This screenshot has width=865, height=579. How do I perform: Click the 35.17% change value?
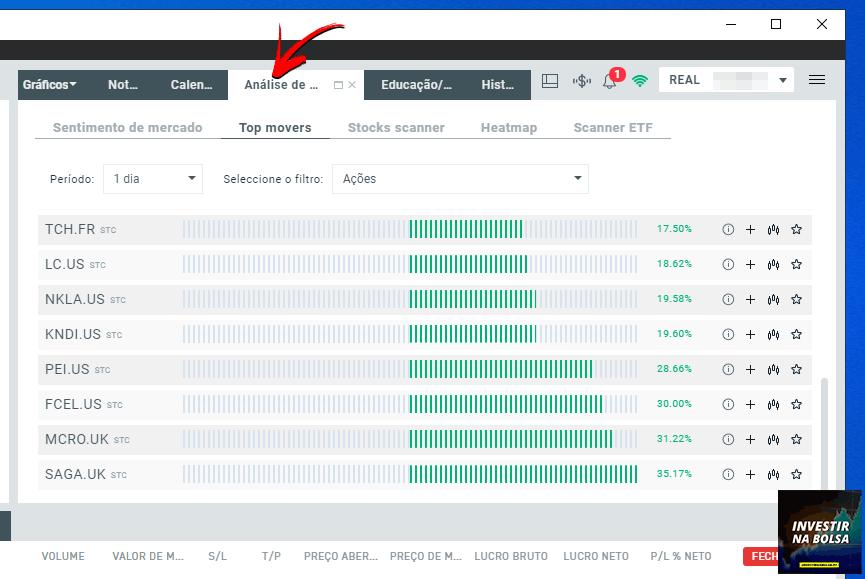click(674, 474)
